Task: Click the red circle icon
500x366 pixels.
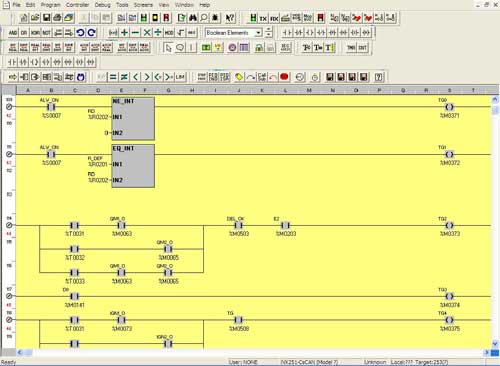Action: click(284, 77)
